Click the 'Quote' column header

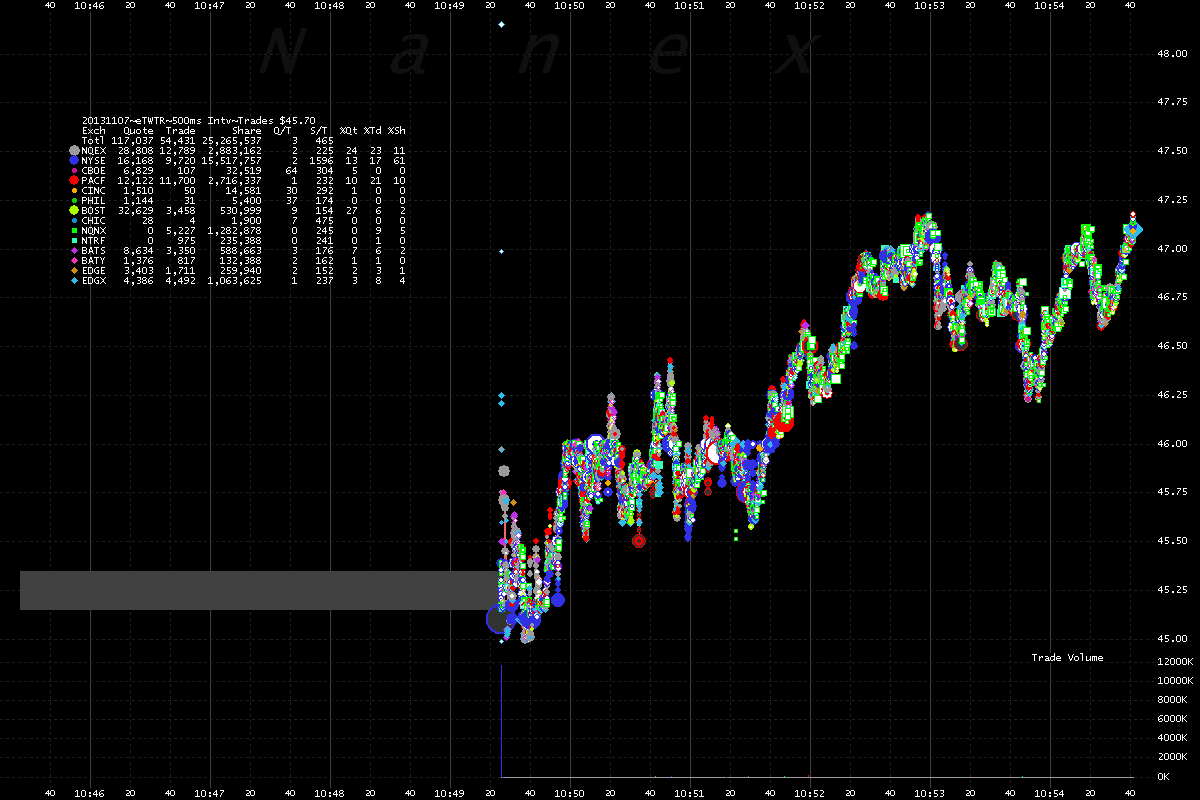(x=138, y=130)
